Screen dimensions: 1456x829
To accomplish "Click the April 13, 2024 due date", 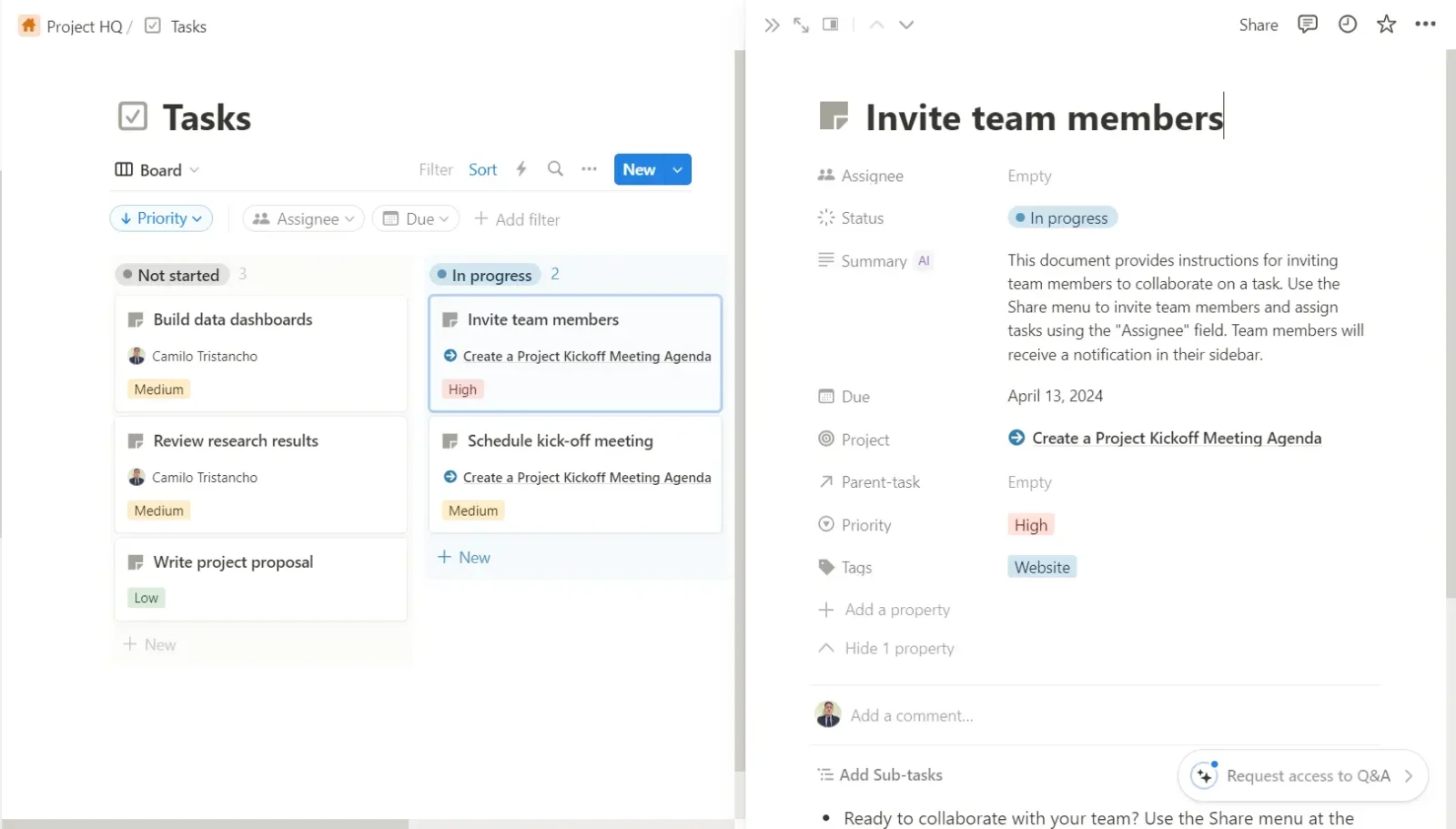I will pyautogui.click(x=1055, y=396).
